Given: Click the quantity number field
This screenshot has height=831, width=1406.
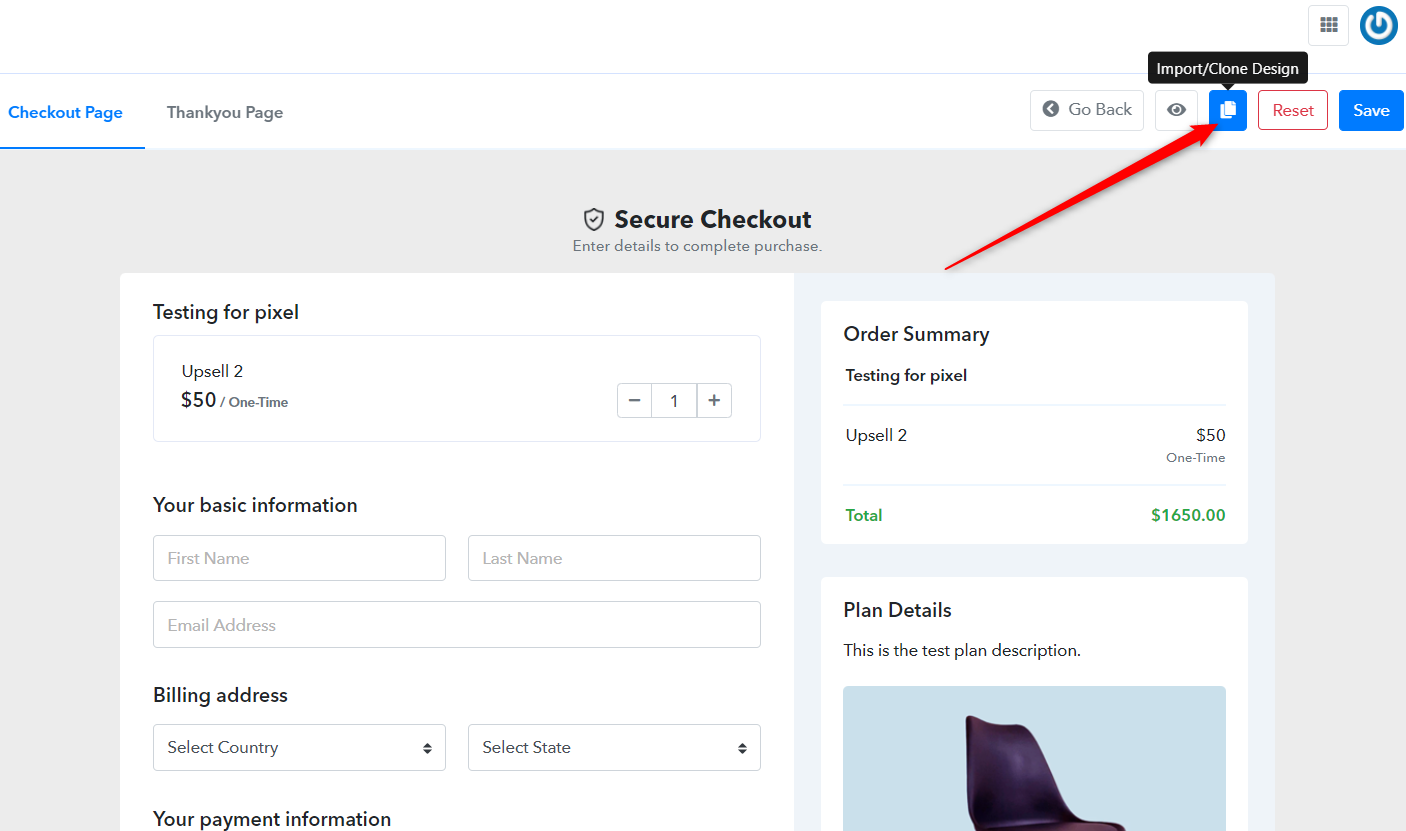Looking at the screenshot, I should coord(674,401).
